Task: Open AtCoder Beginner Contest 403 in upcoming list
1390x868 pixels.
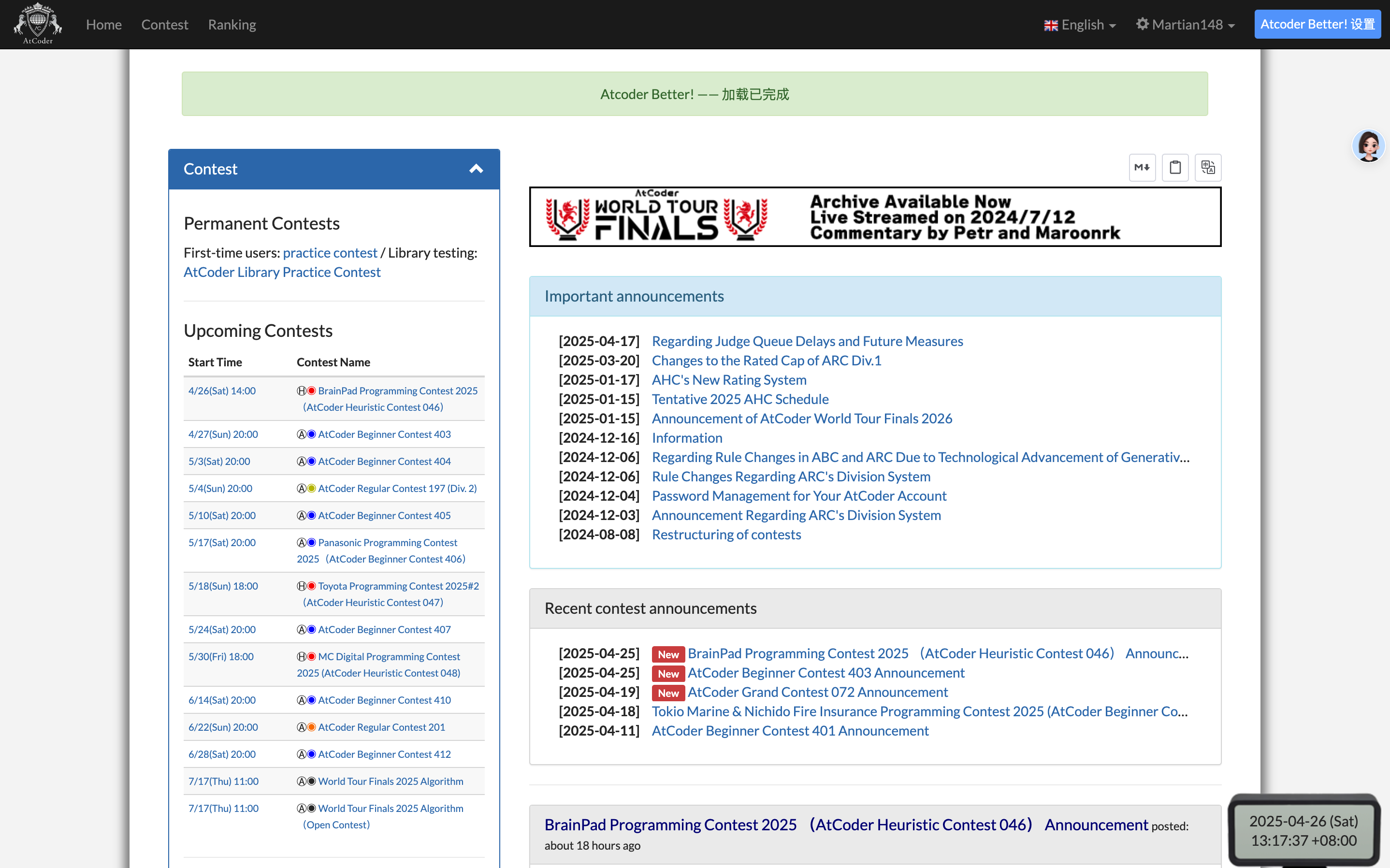Action: [385, 434]
